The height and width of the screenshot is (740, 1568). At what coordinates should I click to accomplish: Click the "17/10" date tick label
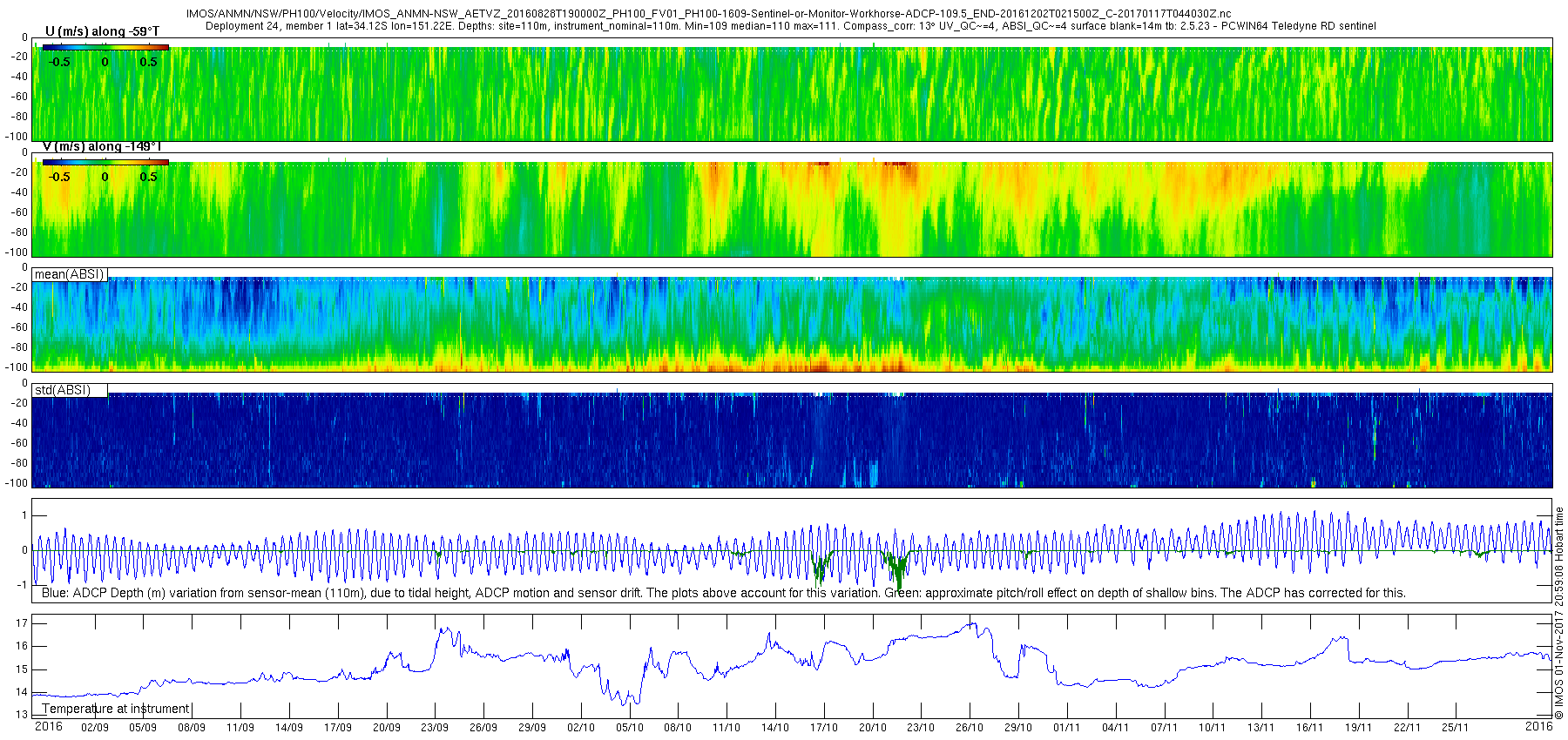point(824,728)
